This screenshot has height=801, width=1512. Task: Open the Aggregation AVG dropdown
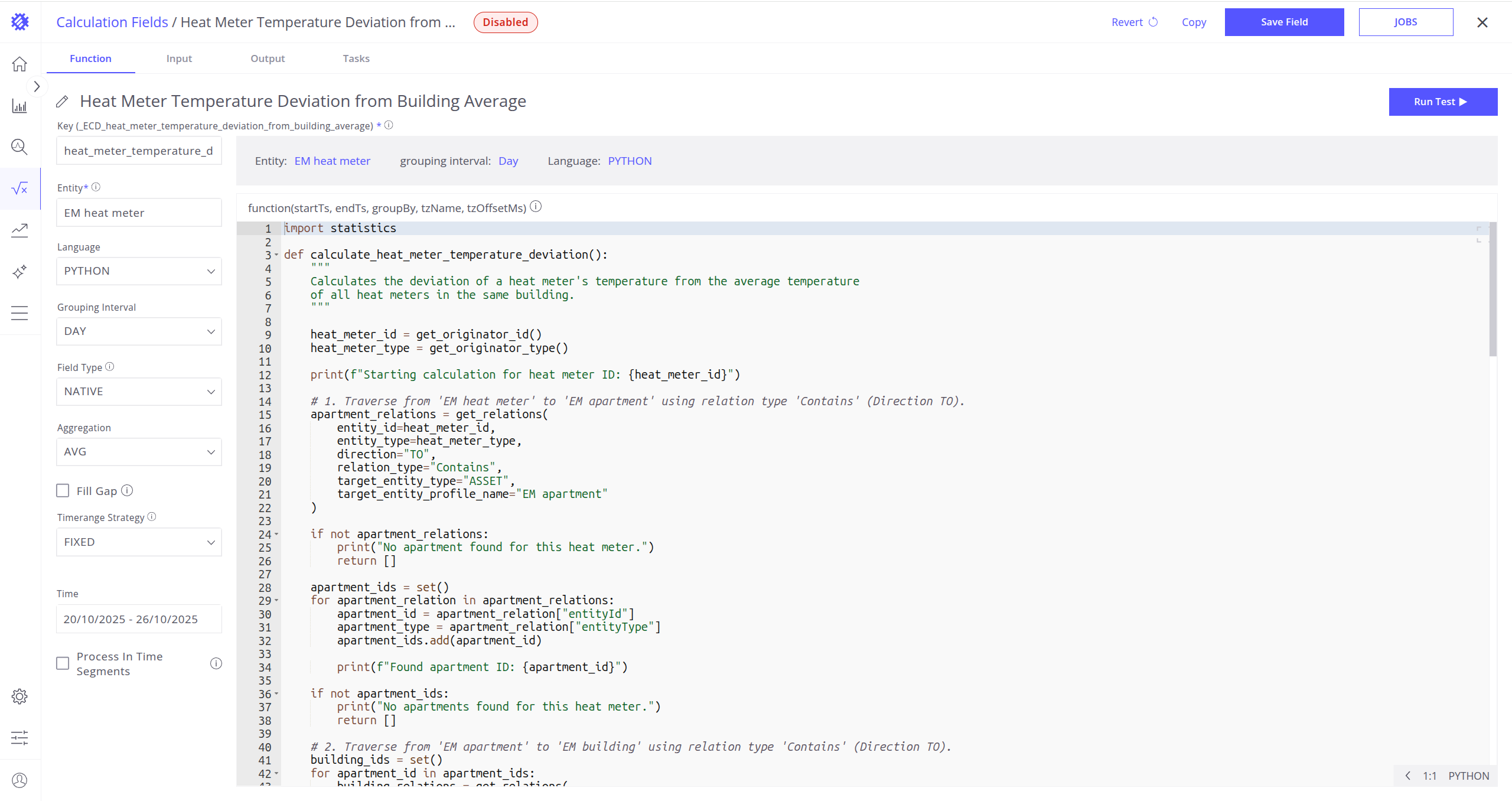(x=139, y=452)
